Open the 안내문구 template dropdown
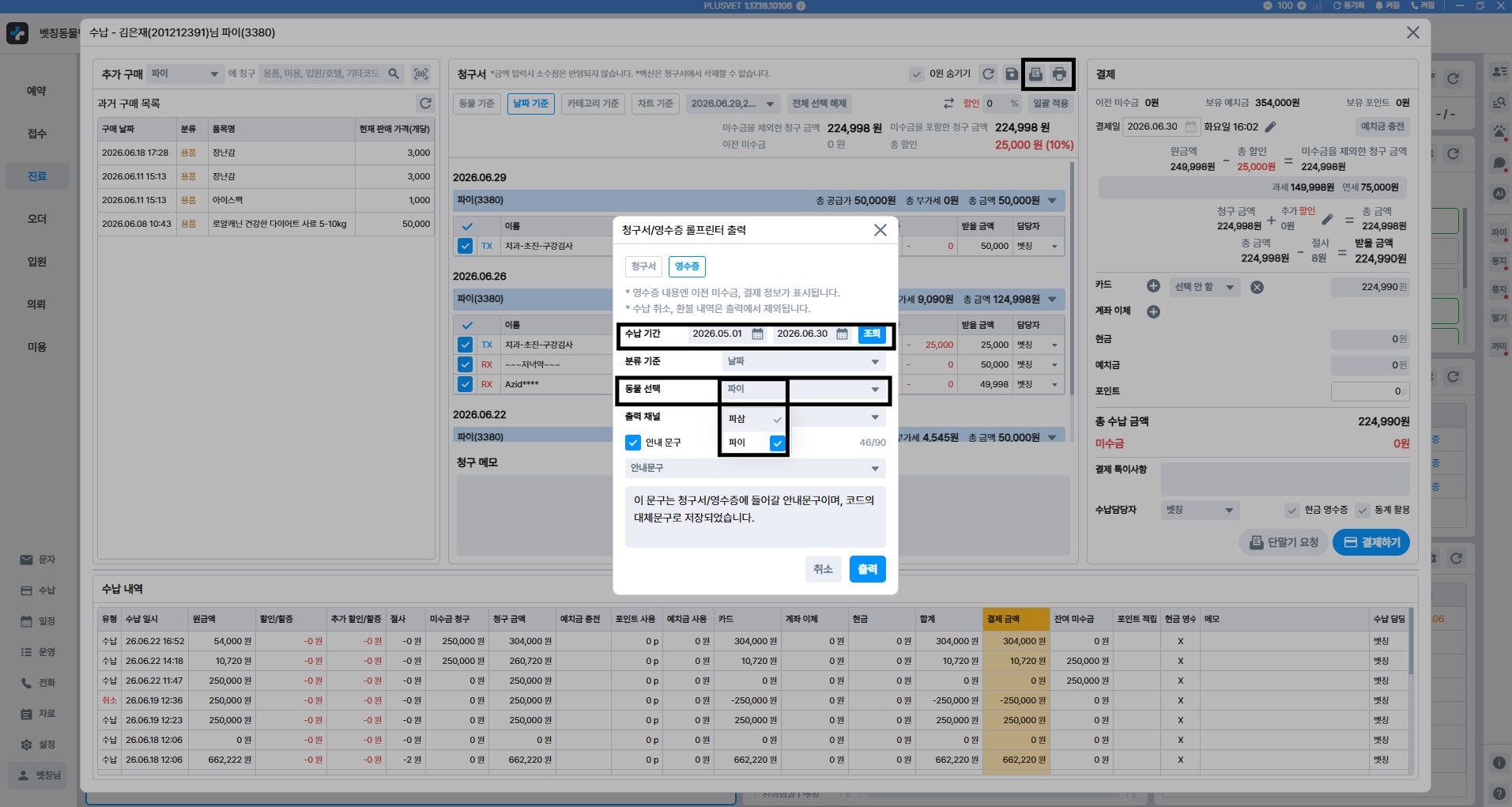1512x807 pixels. coord(755,468)
